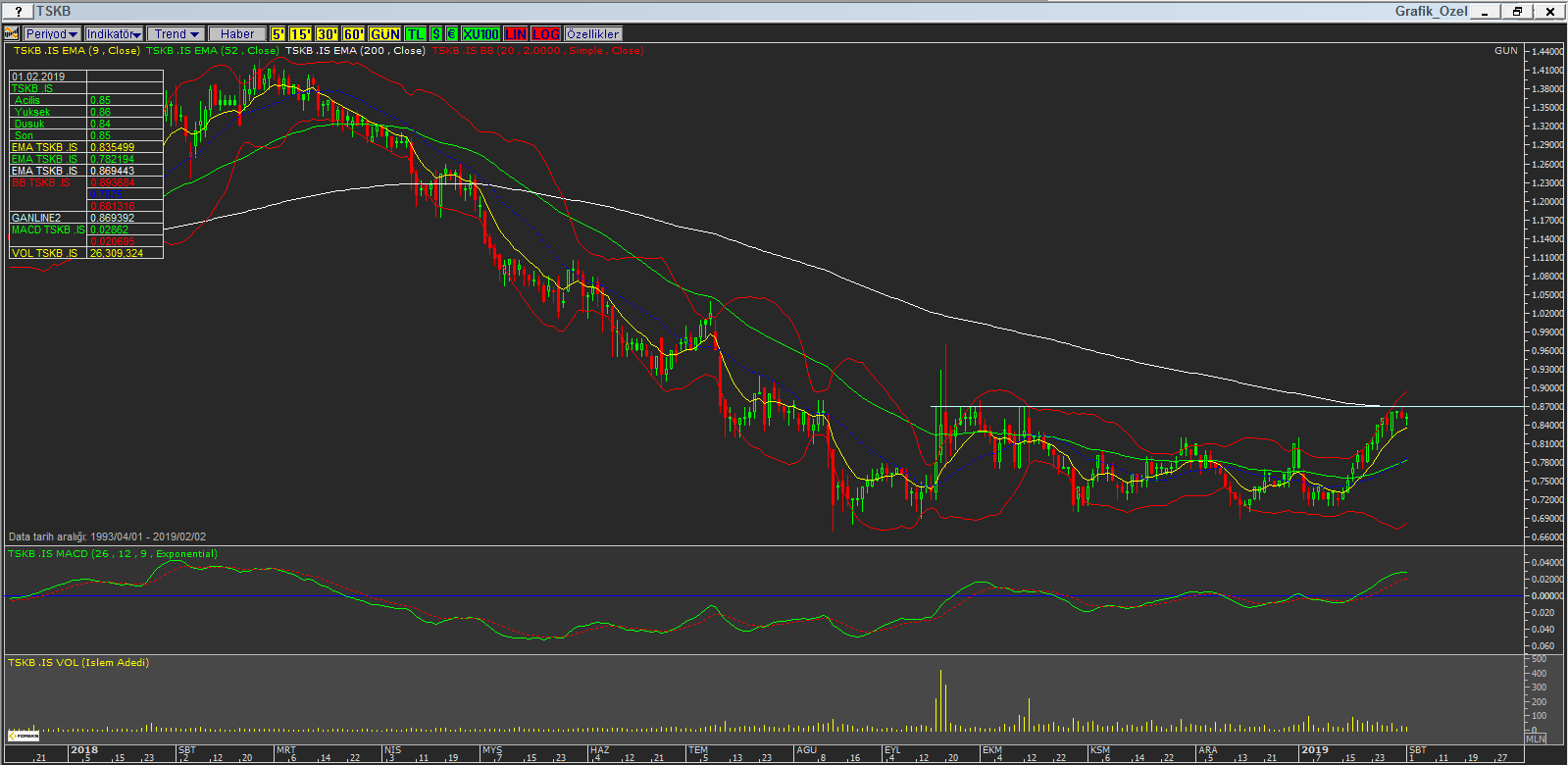The width and height of the screenshot is (1568, 765).
Task: Switch to LOG logarithmic scale
Action: pos(546,33)
